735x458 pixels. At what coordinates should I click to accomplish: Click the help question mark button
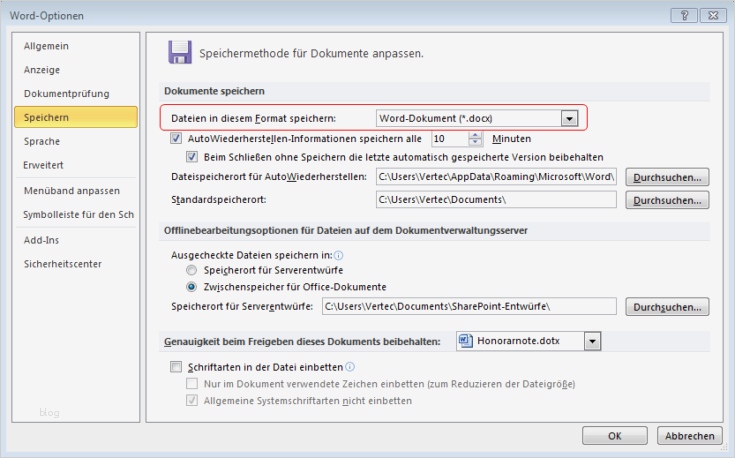pos(689,15)
